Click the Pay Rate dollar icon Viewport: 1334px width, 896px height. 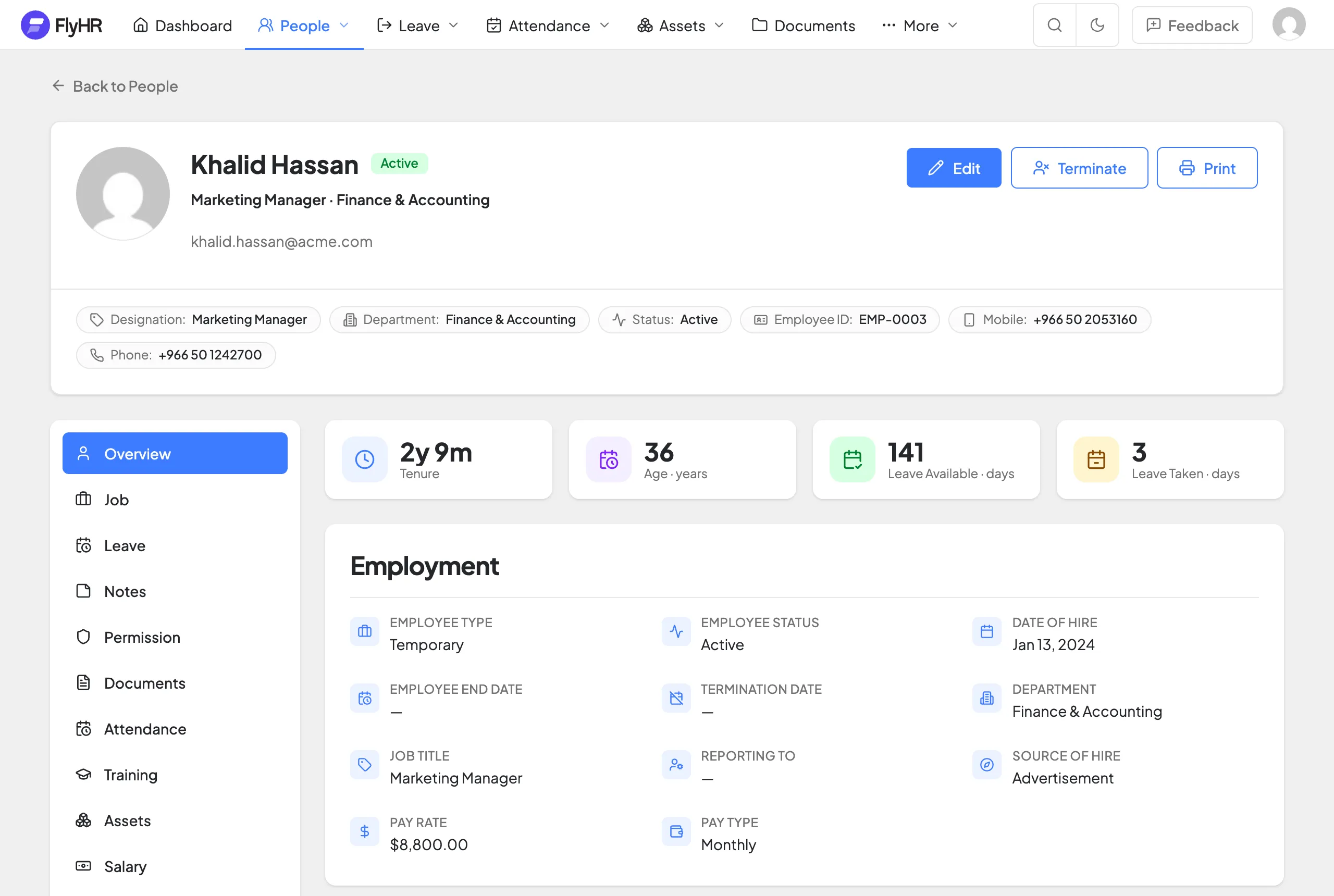365,831
